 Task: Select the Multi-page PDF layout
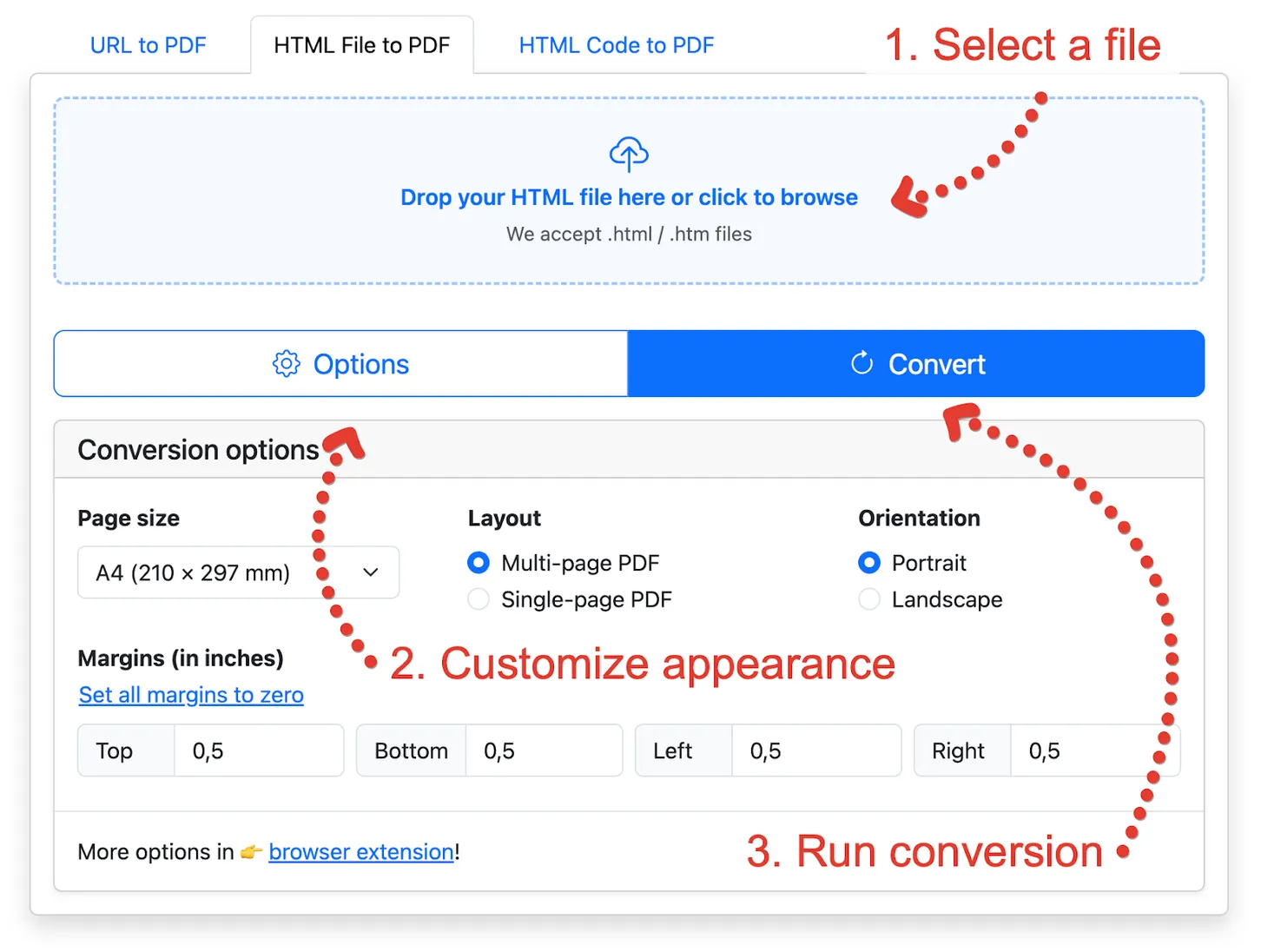tap(479, 563)
